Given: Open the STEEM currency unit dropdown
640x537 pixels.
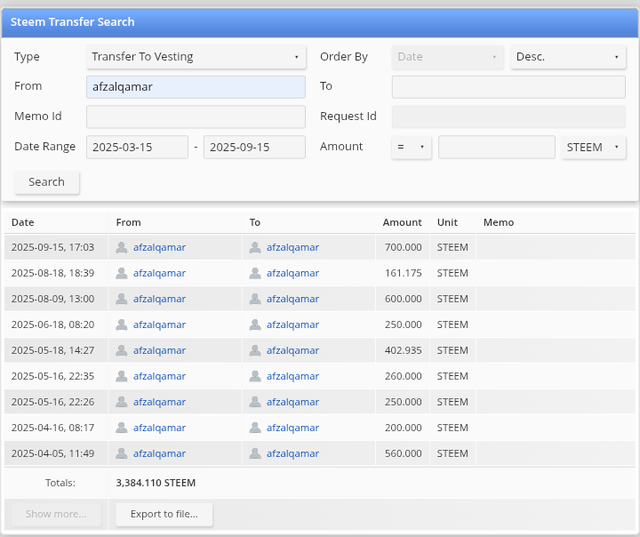Looking at the screenshot, I should point(593,147).
